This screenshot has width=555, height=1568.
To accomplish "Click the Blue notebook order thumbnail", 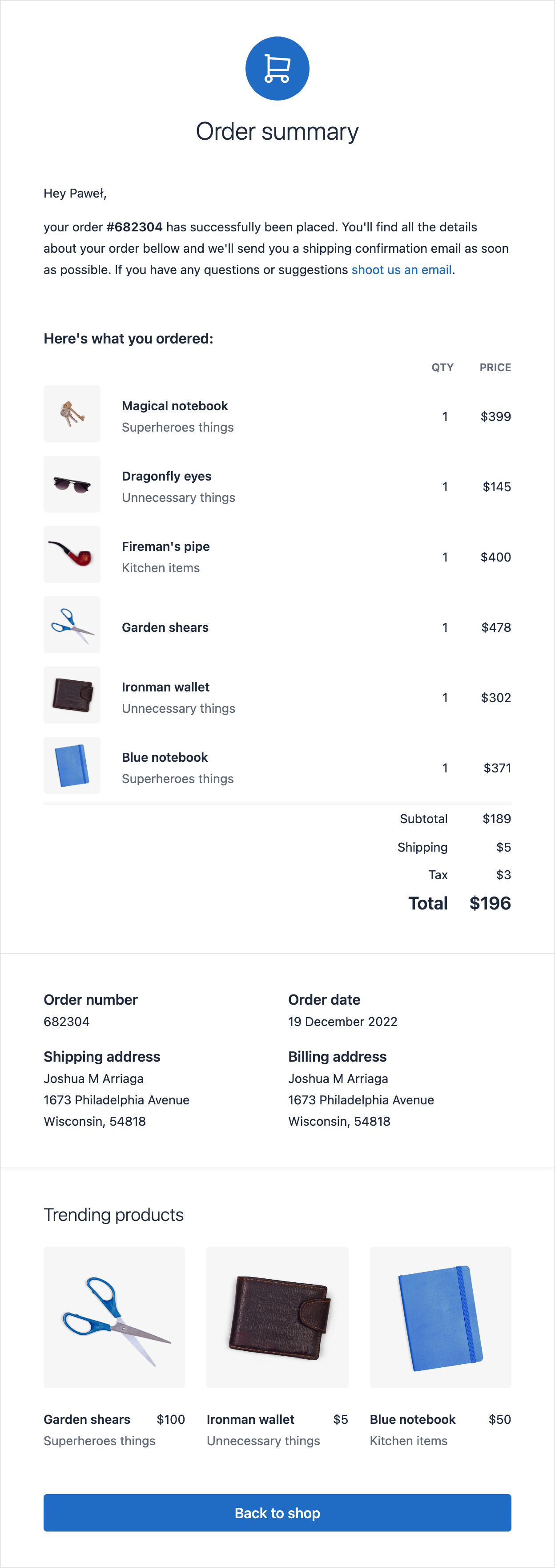I will 72,765.
